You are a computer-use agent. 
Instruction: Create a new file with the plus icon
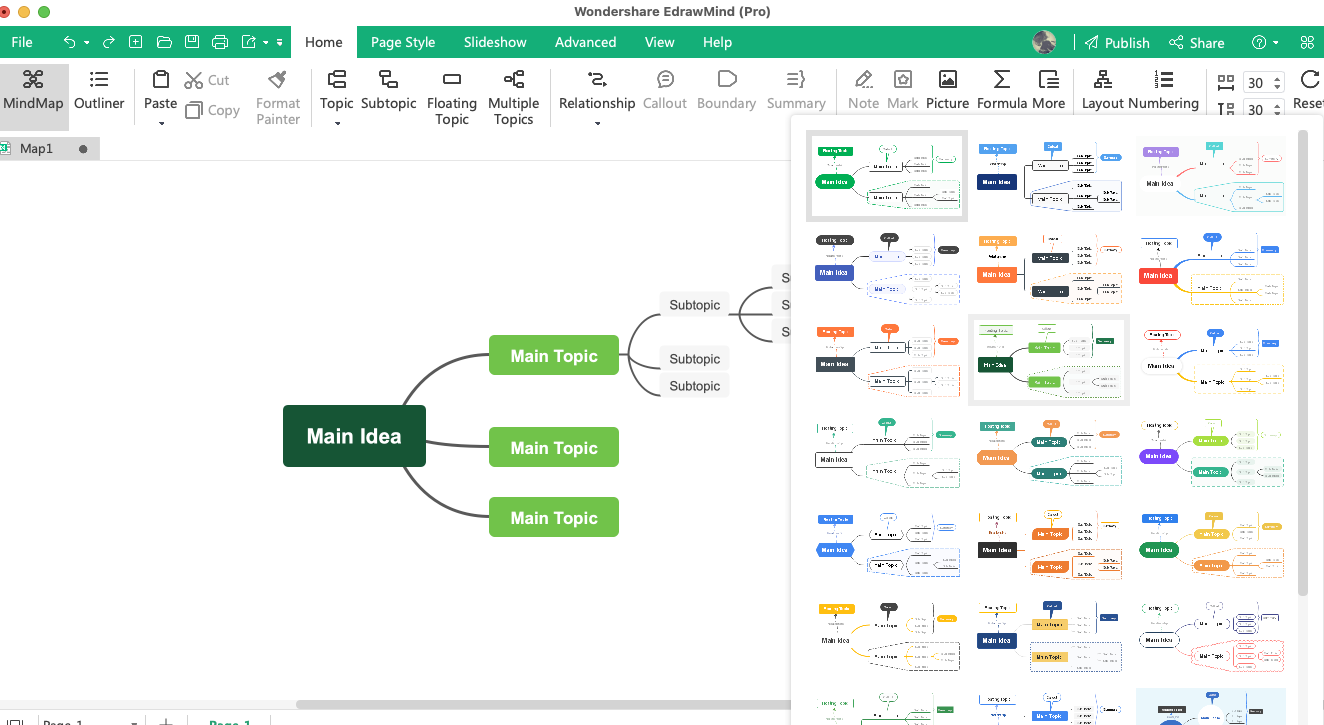click(136, 42)
